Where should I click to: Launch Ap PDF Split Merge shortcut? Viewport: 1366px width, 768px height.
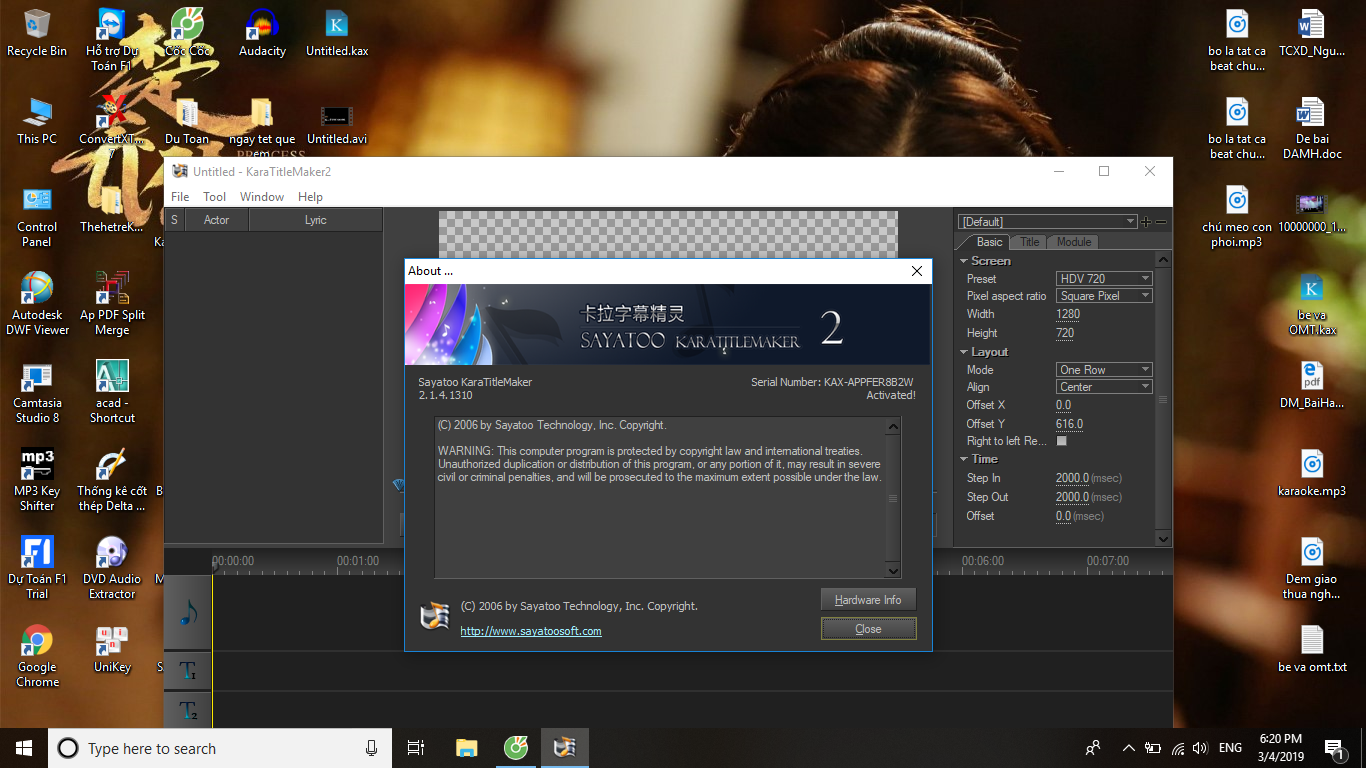click(x=112, y=303)
